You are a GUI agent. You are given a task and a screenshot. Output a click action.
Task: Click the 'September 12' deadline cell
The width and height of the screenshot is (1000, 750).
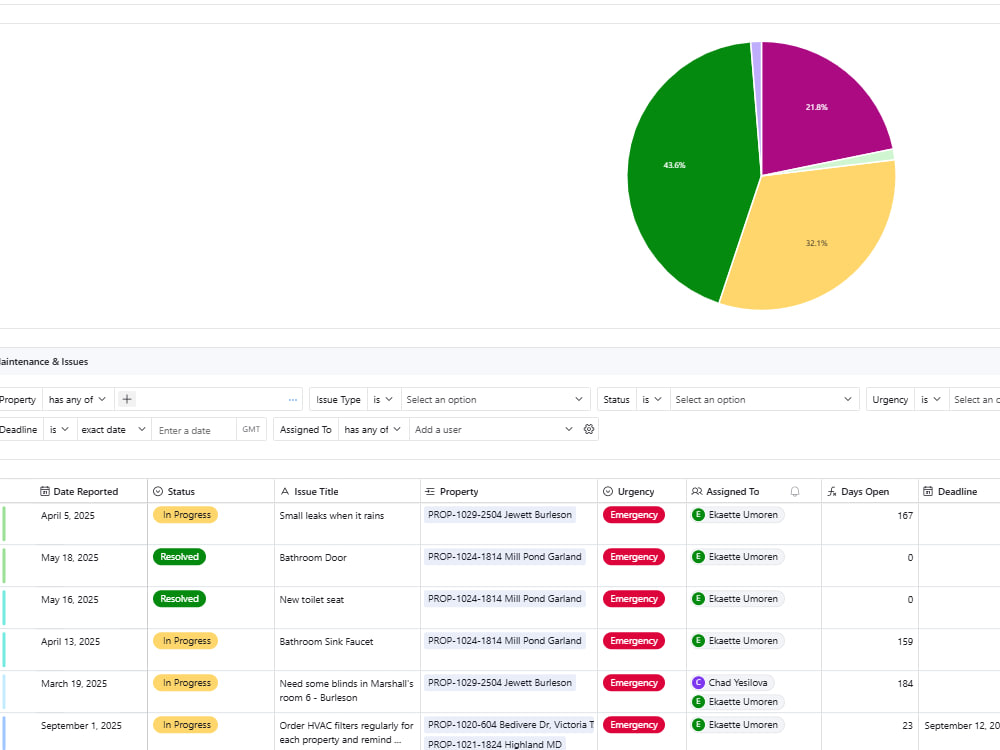pyautogui.click(x=962, y=726)
